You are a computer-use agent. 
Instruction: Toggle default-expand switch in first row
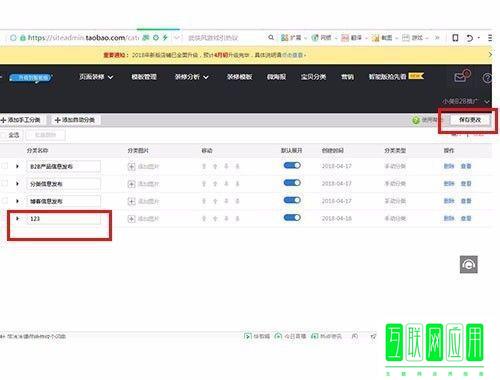[292, 165]
